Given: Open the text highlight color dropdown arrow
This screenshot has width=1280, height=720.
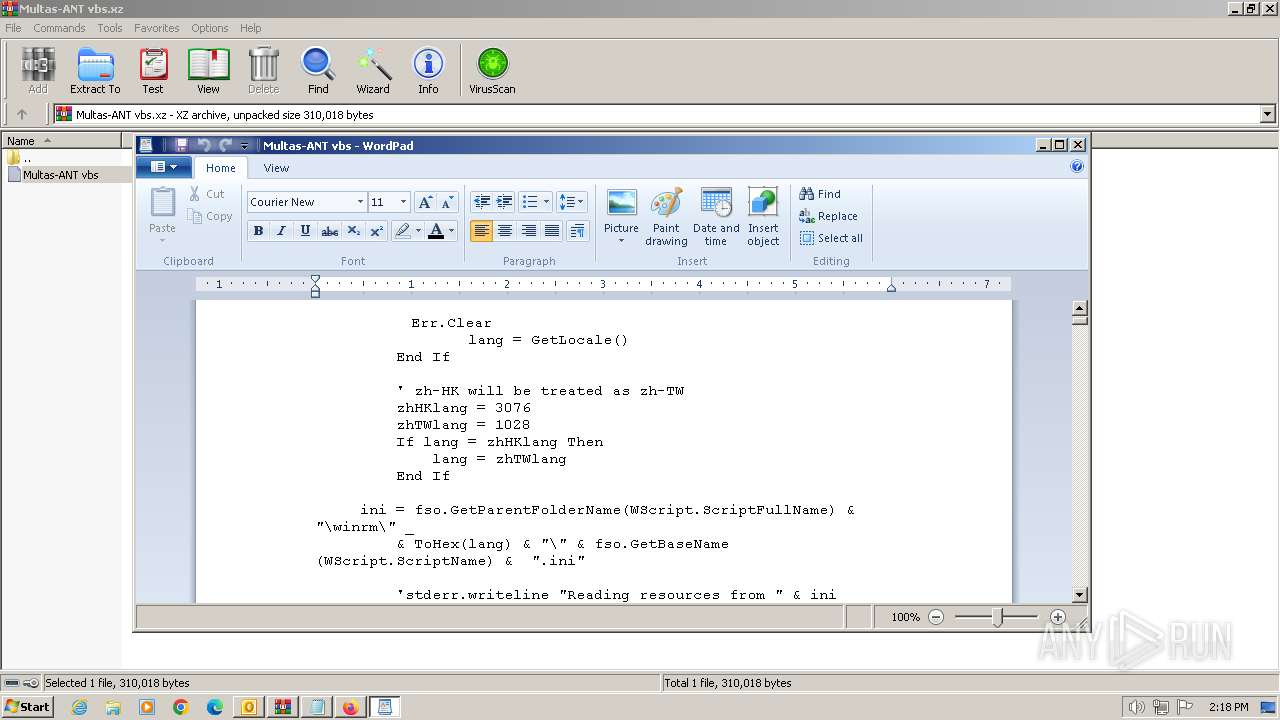Looking at the screenshot, I should (418, 231).
